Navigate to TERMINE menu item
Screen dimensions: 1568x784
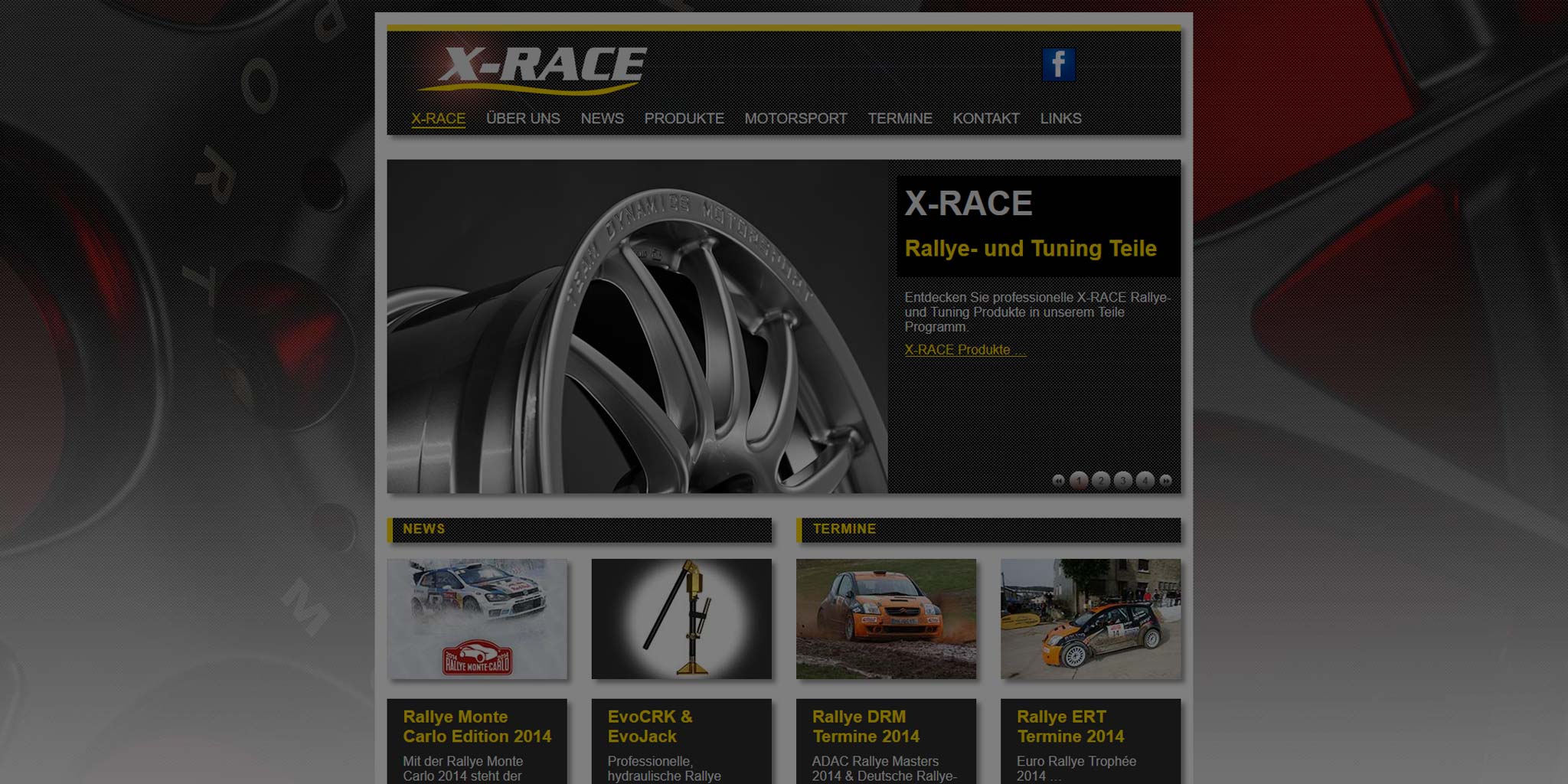pyautogui.click(x=900, y=119)
